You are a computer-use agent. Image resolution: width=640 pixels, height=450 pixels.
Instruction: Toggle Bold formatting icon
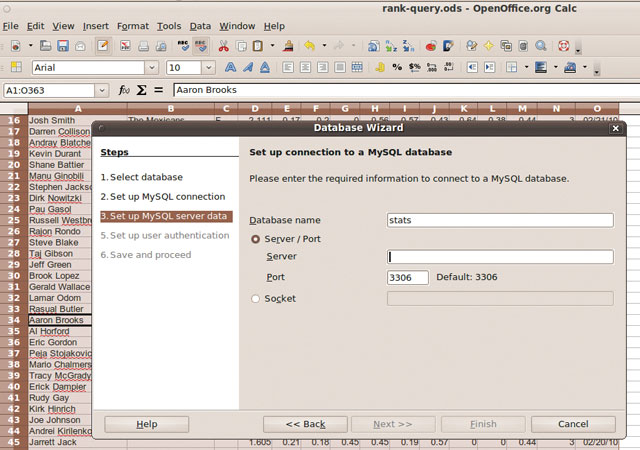pyautogui.click(x=231, y=67)
